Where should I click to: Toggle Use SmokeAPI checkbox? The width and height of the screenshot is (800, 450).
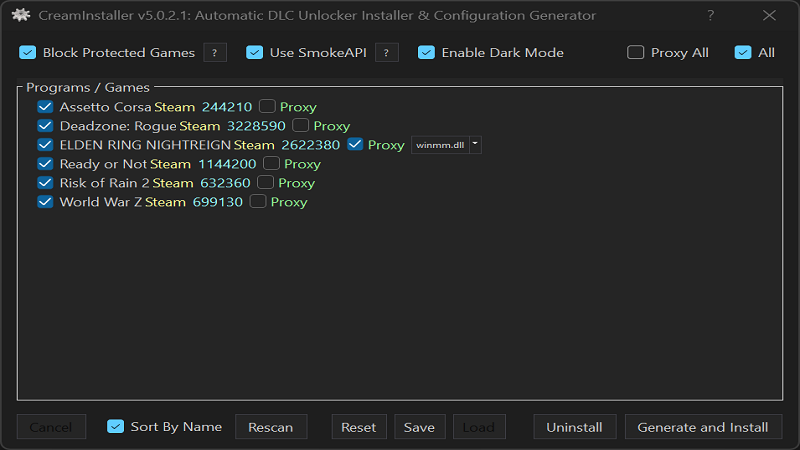[255, 53]
